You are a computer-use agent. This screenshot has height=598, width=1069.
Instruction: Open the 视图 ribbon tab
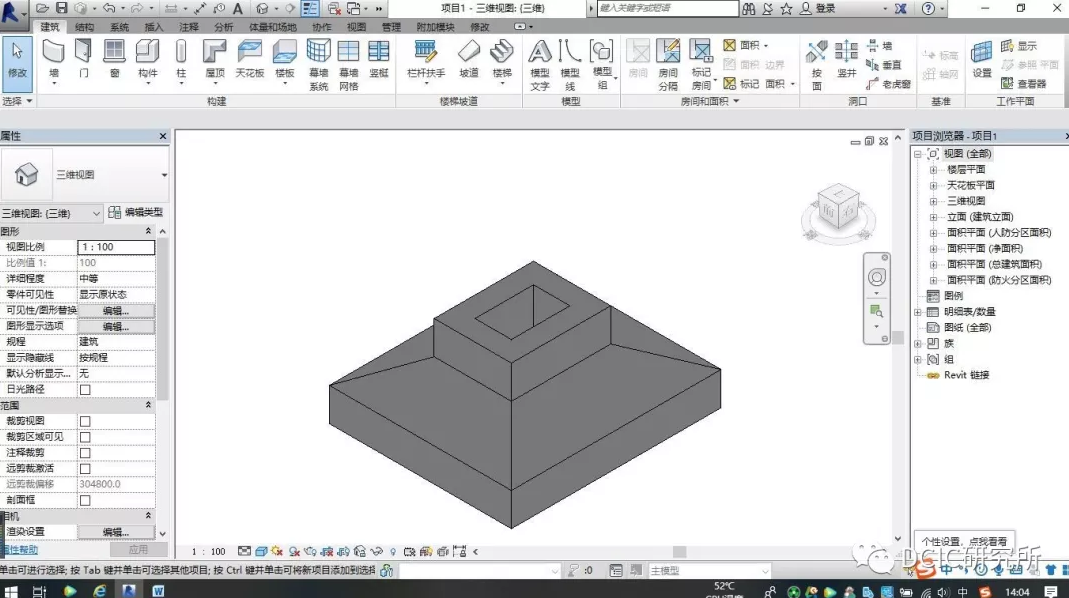click(x=356, y=27)
